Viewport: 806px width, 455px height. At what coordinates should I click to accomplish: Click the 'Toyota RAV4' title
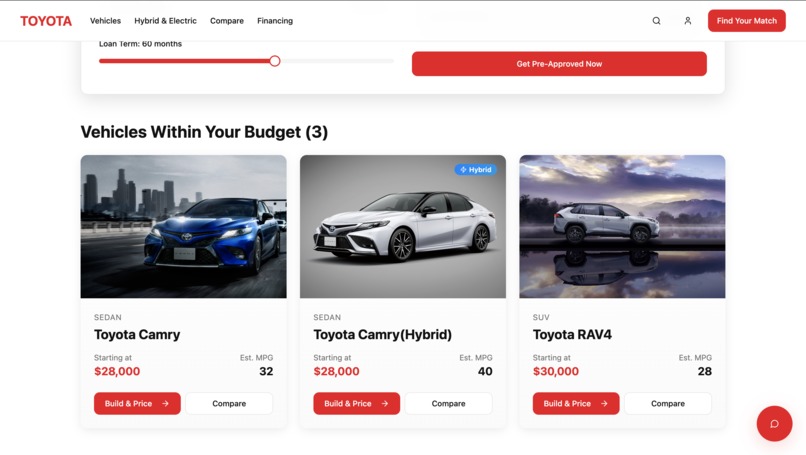[572, 335]
